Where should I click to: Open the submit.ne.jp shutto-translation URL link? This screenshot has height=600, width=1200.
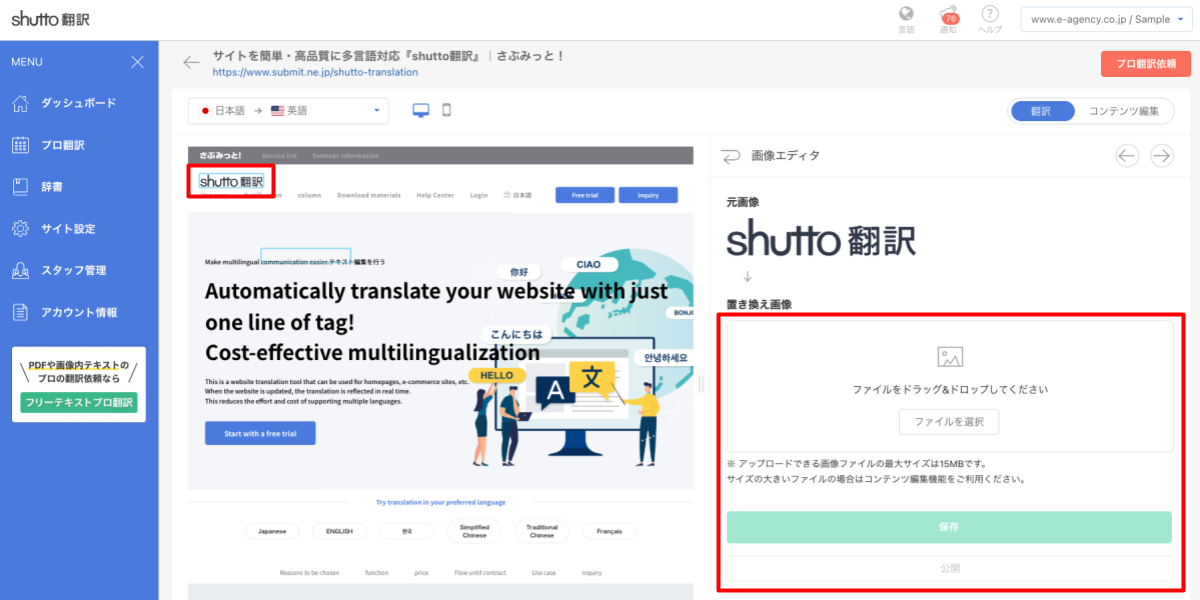(x=315, y=72)
